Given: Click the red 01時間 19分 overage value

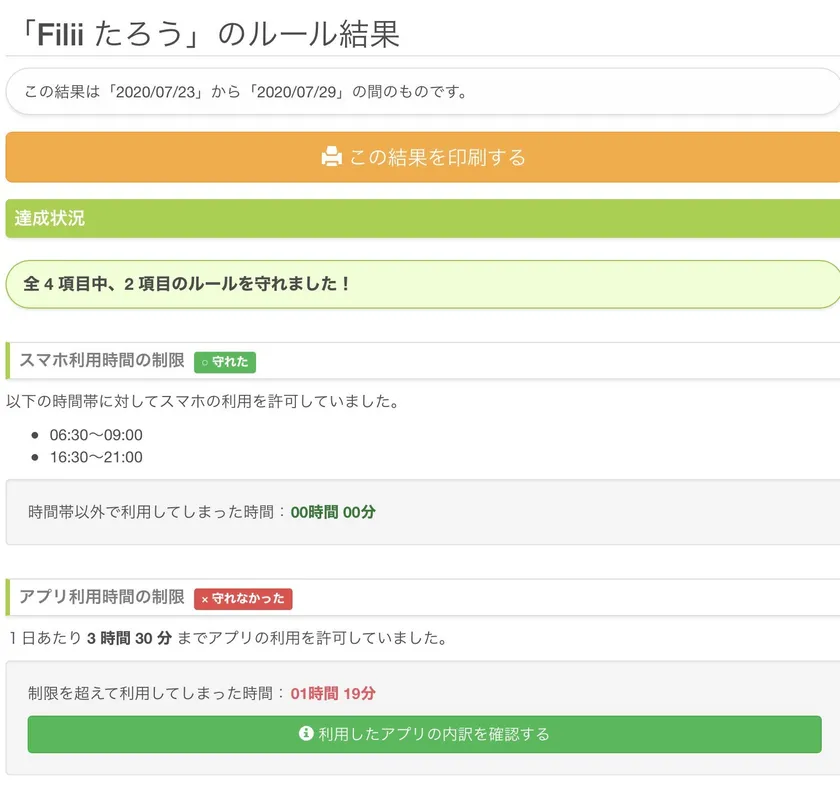Looking at the screenshot, I should coord(333,693).
